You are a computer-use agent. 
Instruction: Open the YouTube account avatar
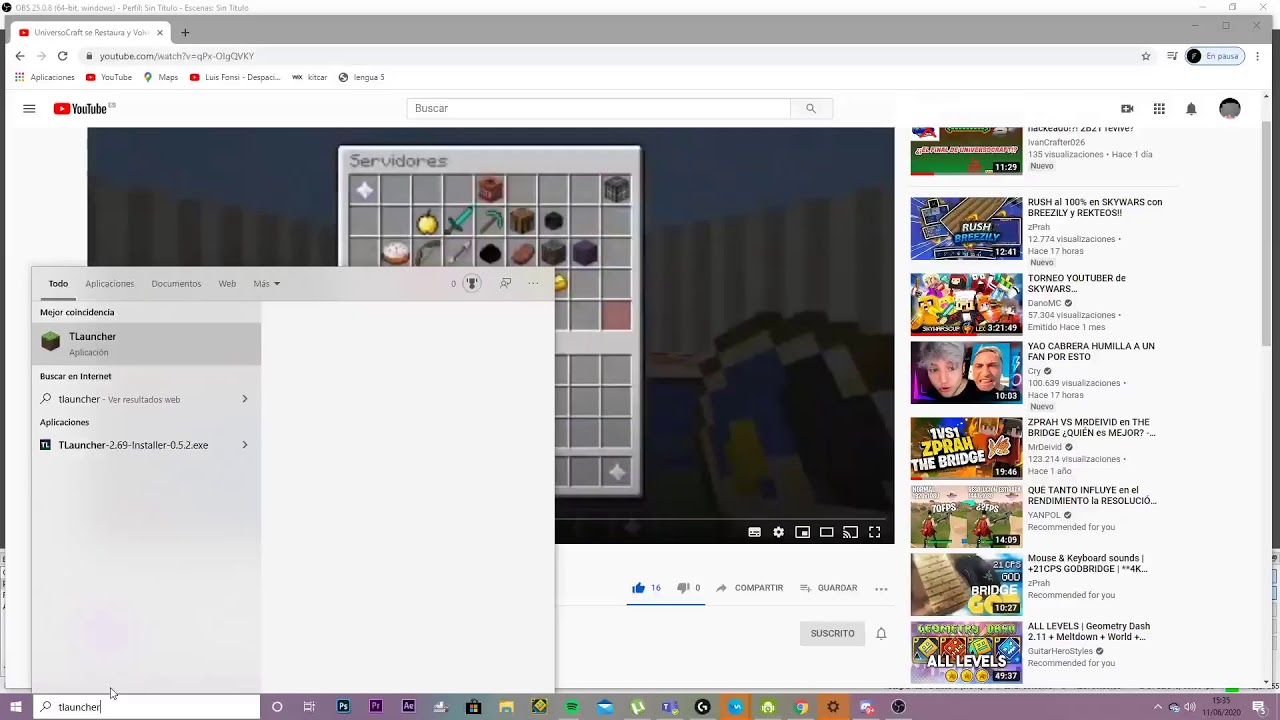(1230, 109)
